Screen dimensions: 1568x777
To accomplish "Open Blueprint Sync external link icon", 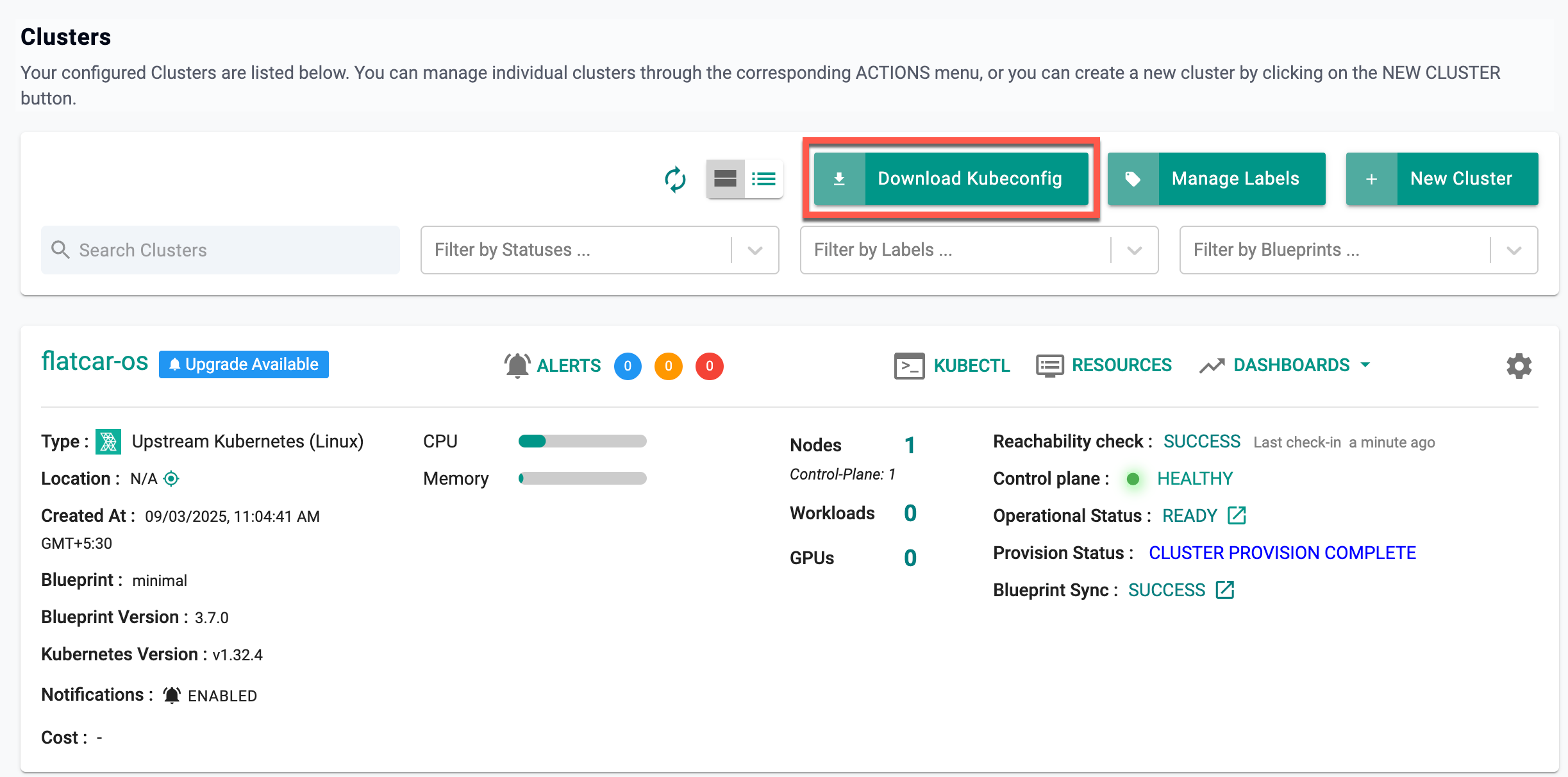I will tap(1225, 590).
